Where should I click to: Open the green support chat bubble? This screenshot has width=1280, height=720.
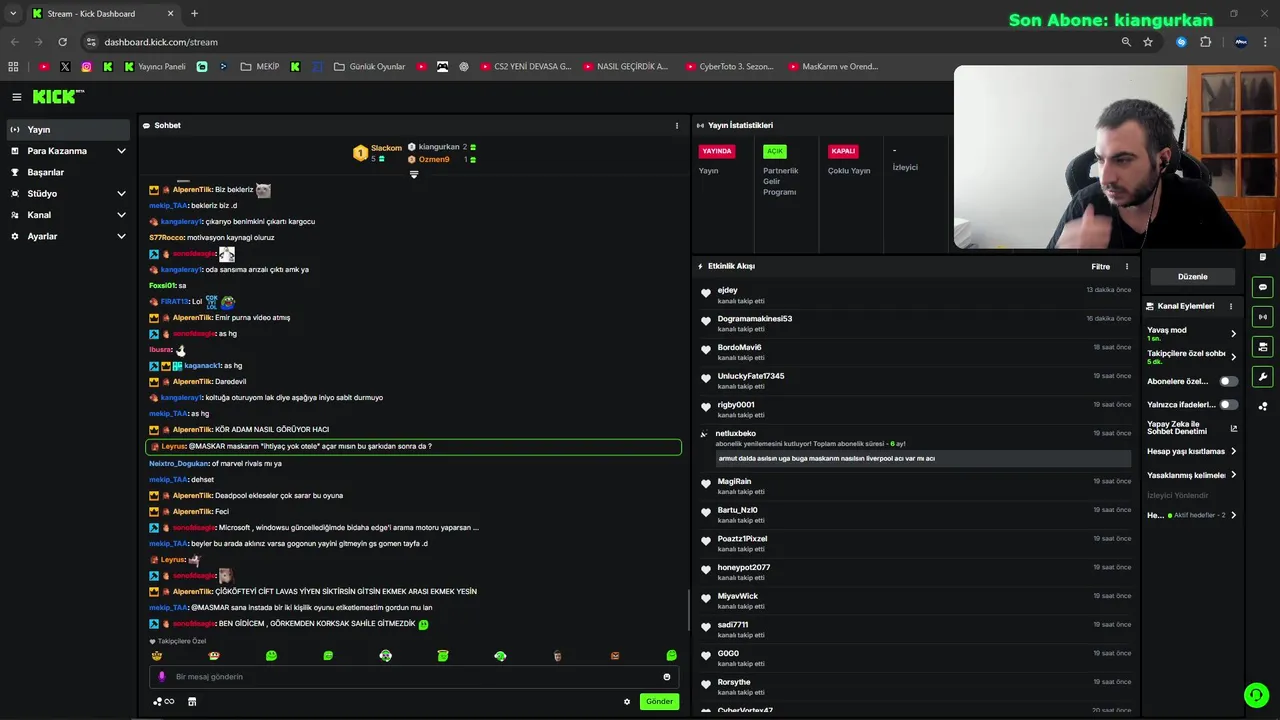(1255, 694)
